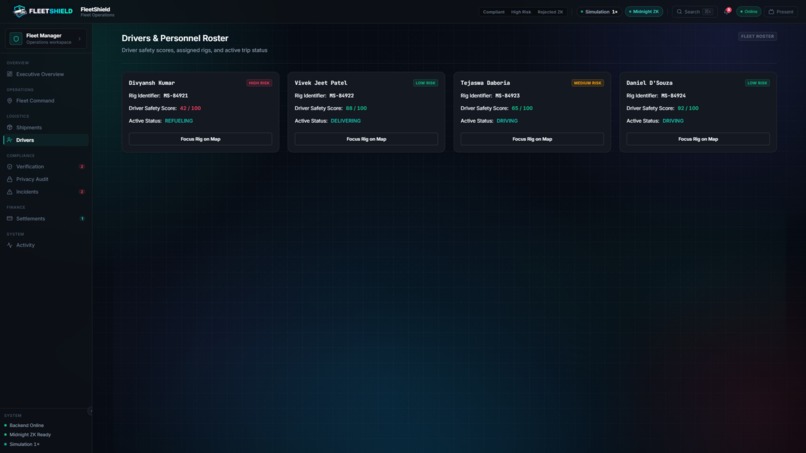806x453 pixels.
Task: Click the Verification count badge
Action: tap(82, 167)
